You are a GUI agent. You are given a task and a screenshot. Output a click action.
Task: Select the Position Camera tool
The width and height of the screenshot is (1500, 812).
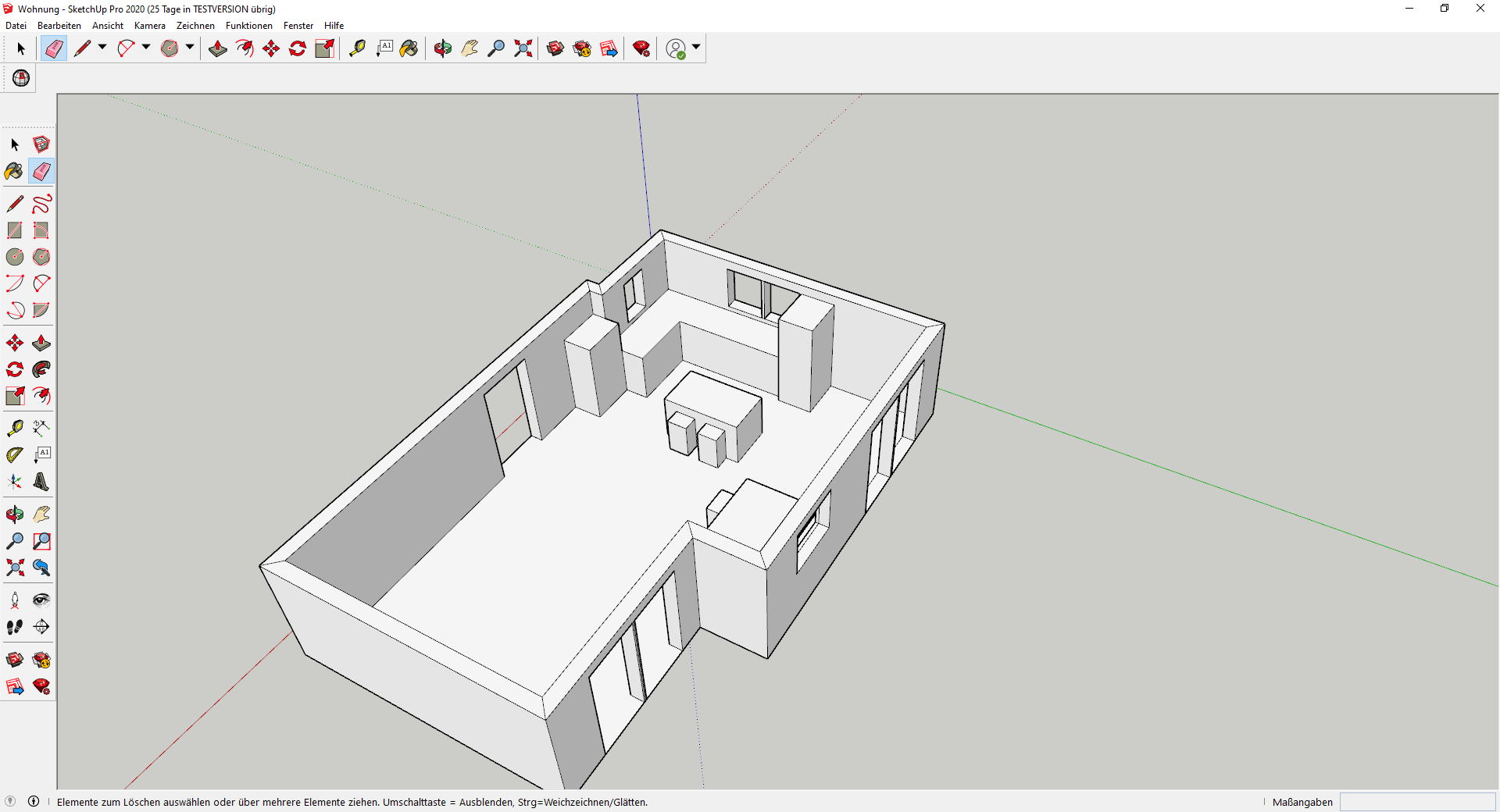pos(15,600)
